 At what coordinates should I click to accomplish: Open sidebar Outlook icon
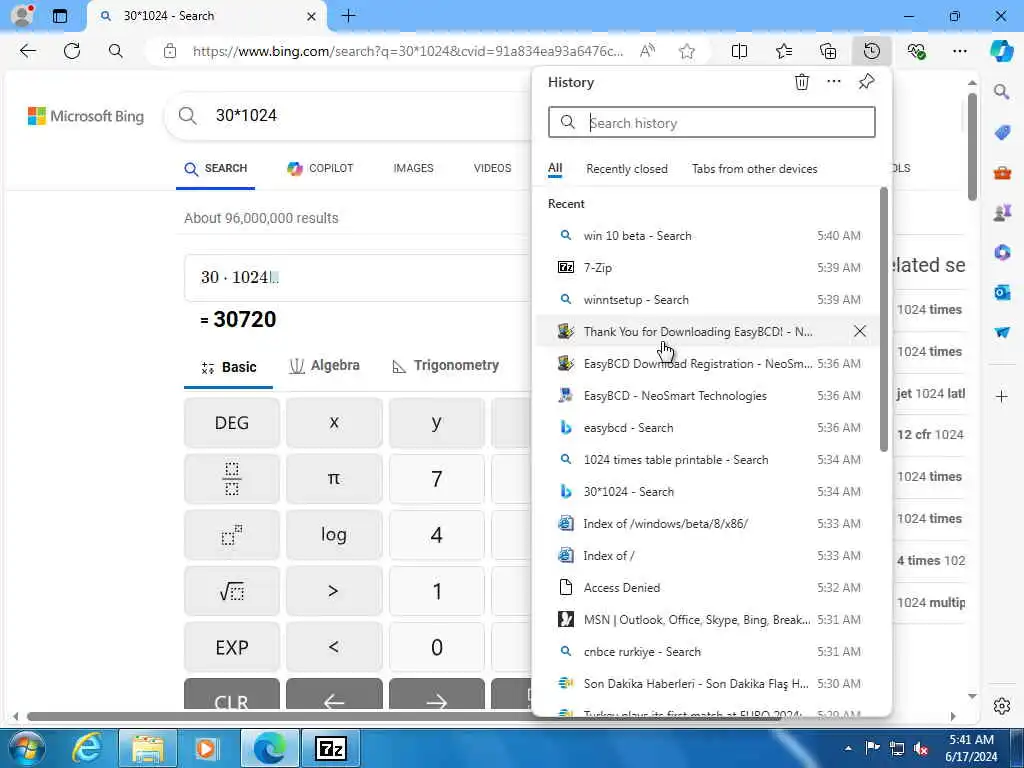click(x=1002, y=292)
